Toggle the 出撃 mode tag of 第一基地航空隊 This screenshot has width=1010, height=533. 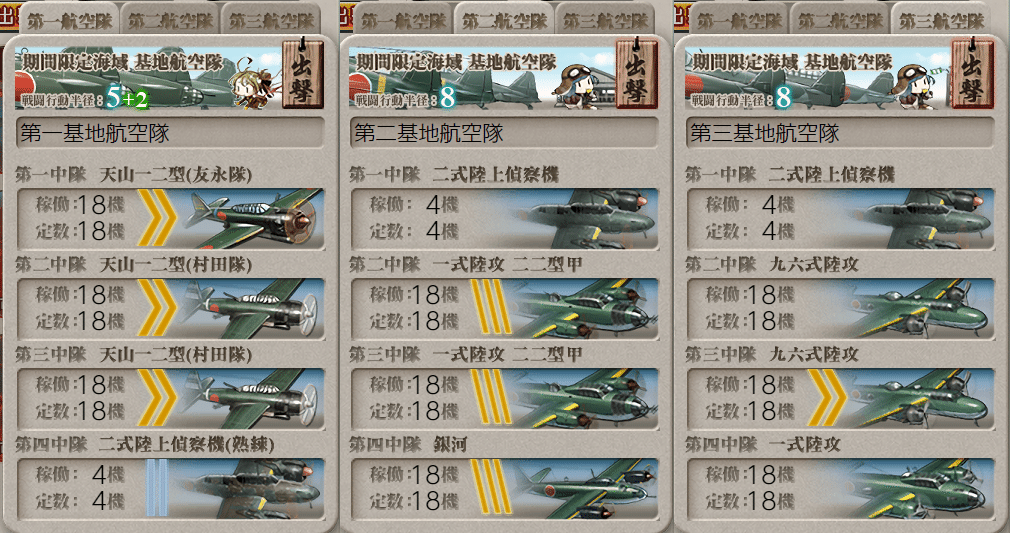pos(303,74)
